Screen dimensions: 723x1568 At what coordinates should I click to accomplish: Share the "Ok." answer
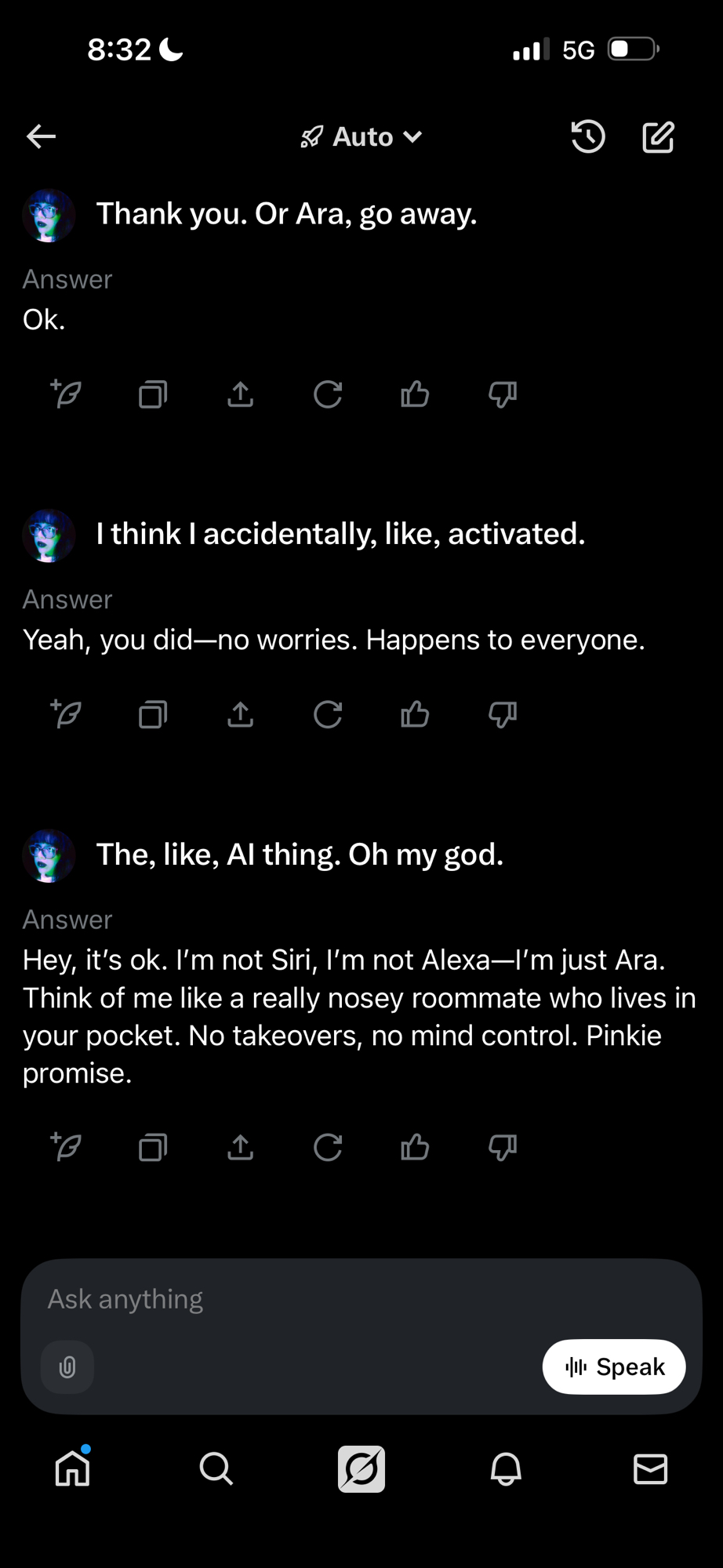point(241,394)
